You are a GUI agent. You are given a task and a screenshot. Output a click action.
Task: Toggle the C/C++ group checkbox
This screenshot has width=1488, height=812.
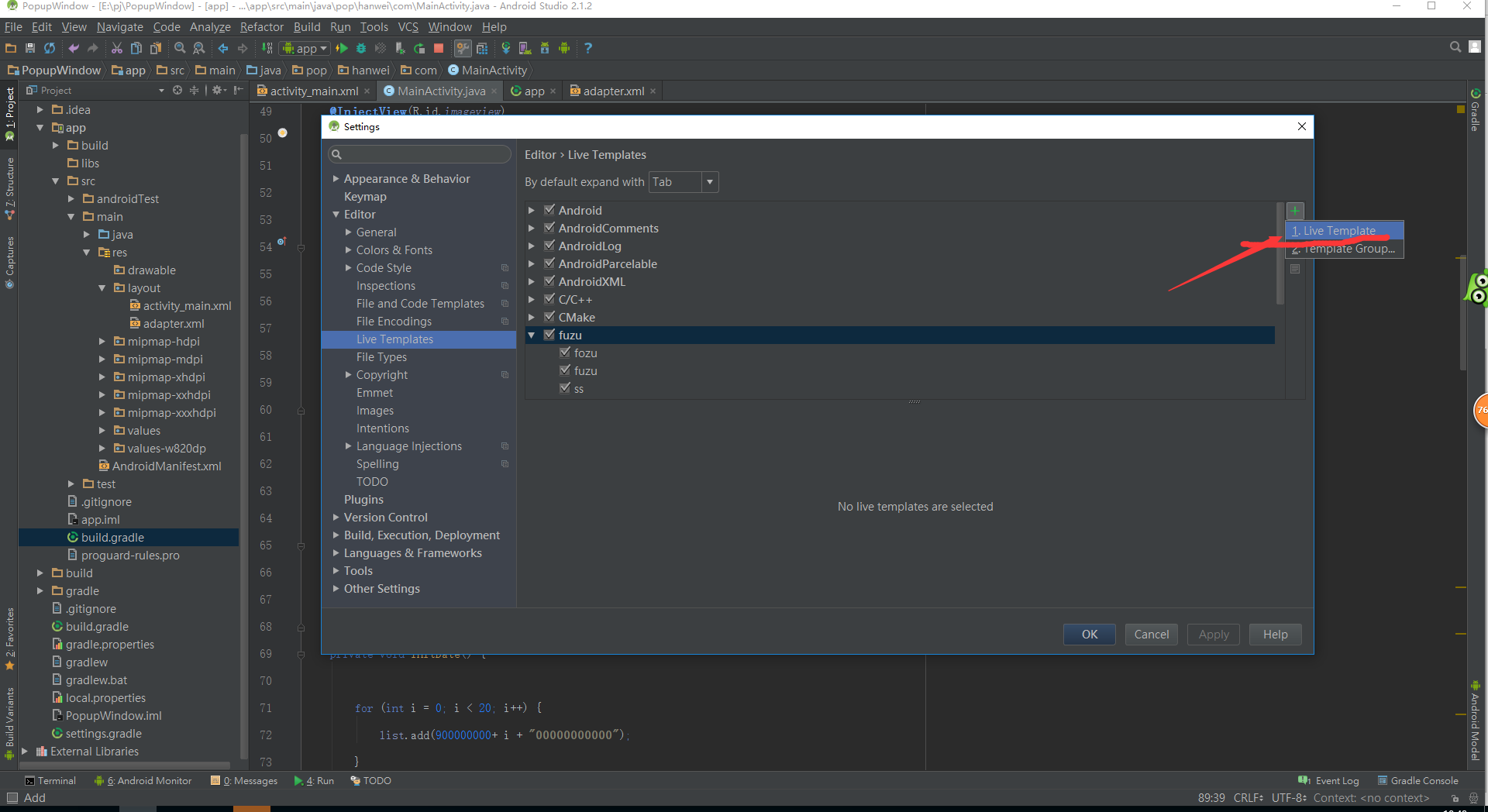(549, 299)
